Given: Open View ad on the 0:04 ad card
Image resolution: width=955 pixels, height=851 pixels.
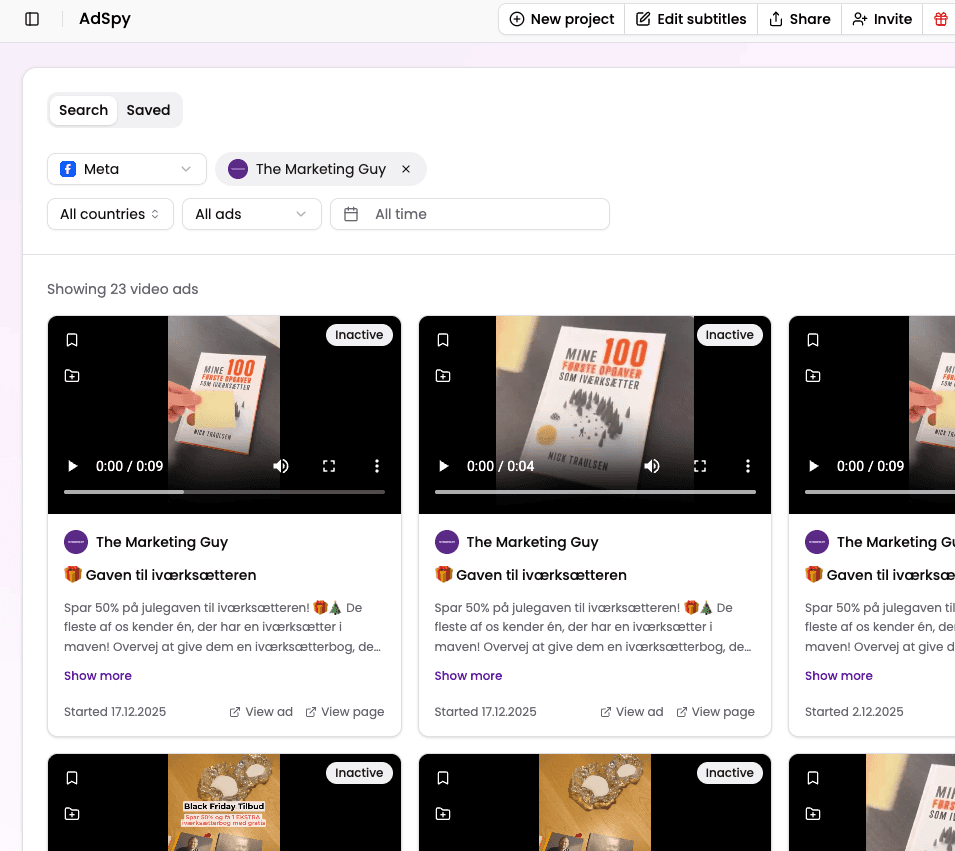Looking at the screenshot, I should 632,712.
